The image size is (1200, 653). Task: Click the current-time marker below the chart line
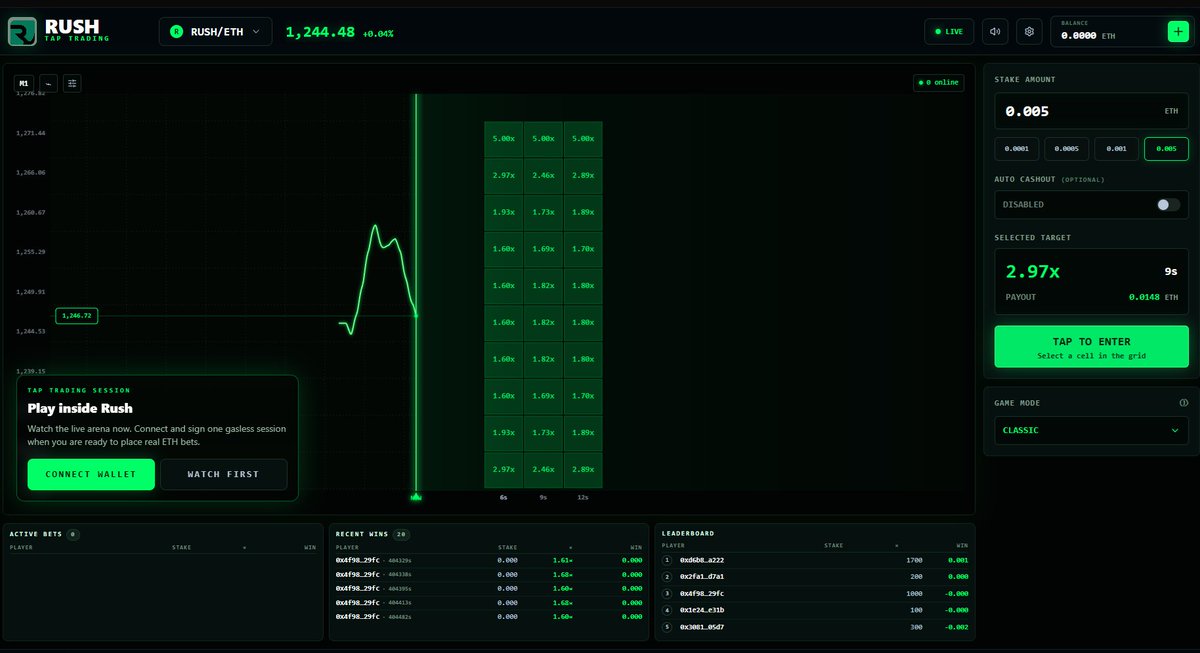pyautogui.click(x=416, y=496)
